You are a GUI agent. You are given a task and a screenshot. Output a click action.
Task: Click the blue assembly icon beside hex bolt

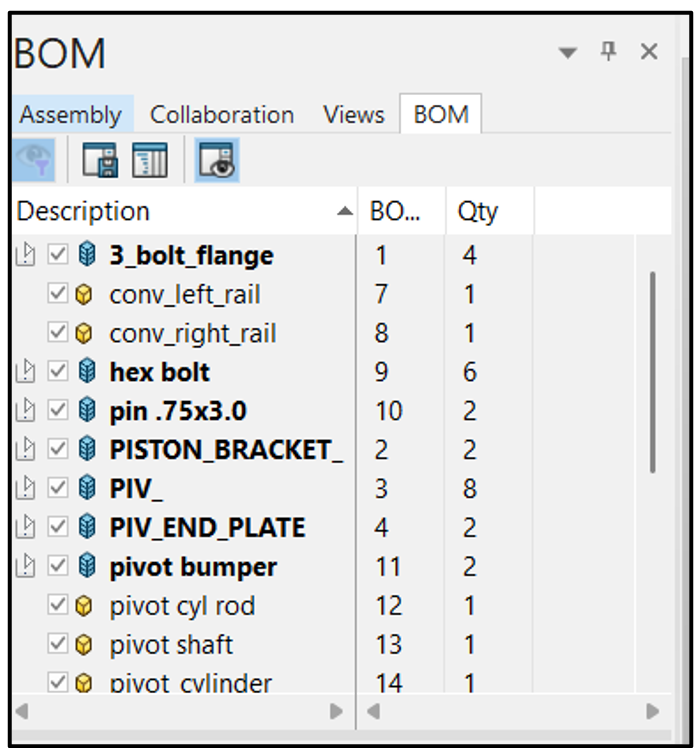pos(87,373)
